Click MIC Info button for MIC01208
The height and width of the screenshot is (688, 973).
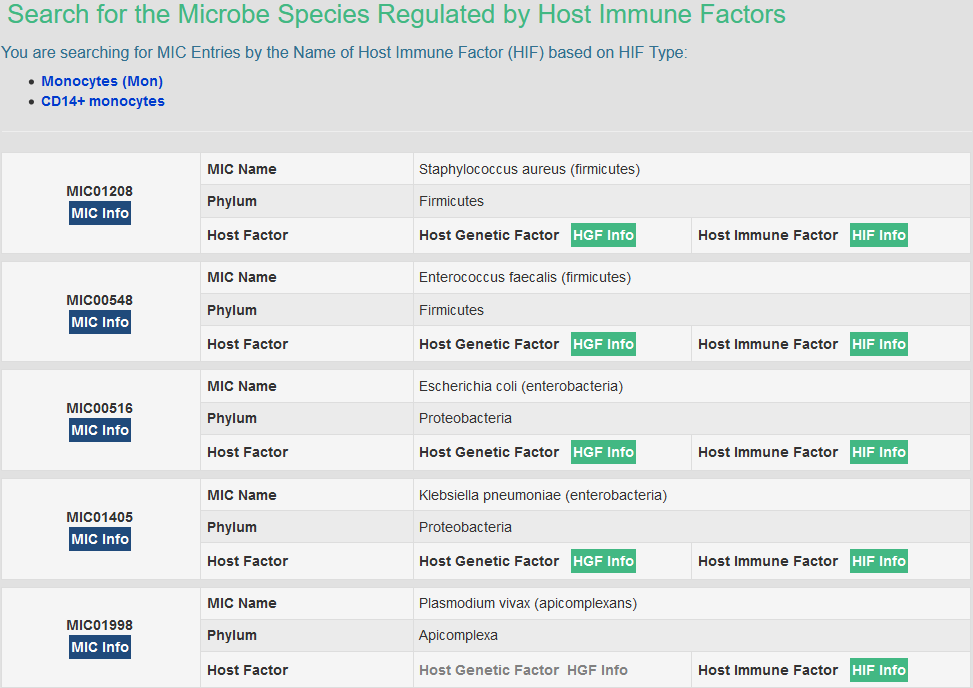coord(100,213)
